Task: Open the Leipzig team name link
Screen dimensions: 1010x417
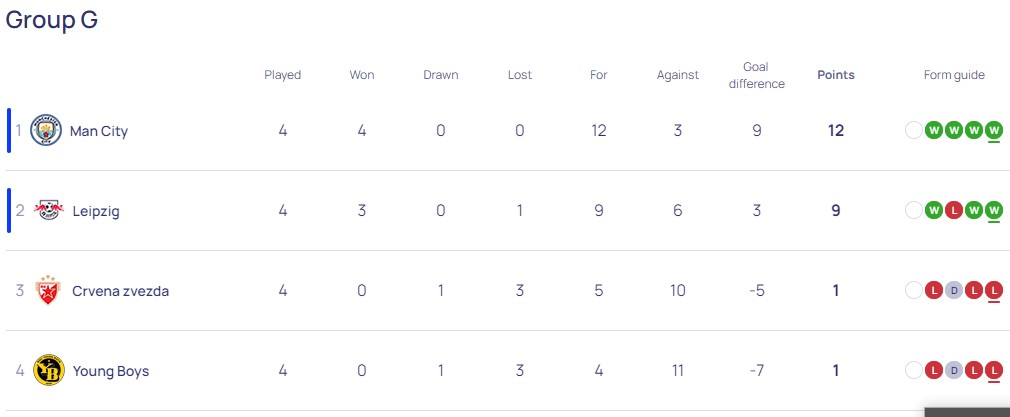Action: (x=98, y=211)
